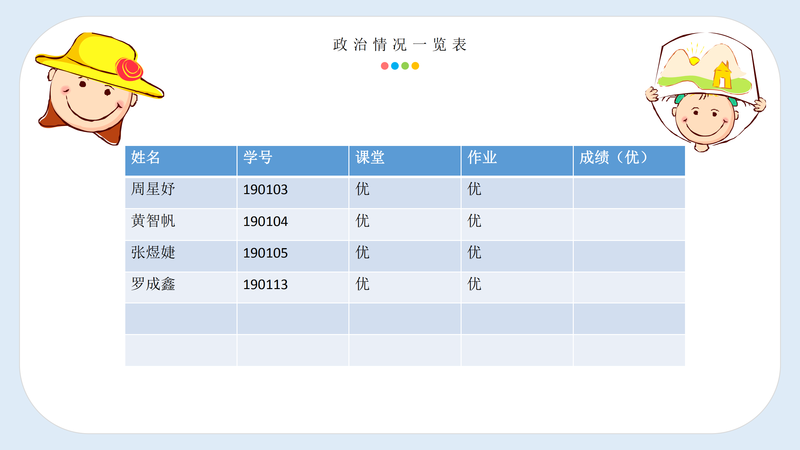Select the 姓名 header cell
This screenshot has height=450, width=800.
pyautogui.click(x=181, y=161)
